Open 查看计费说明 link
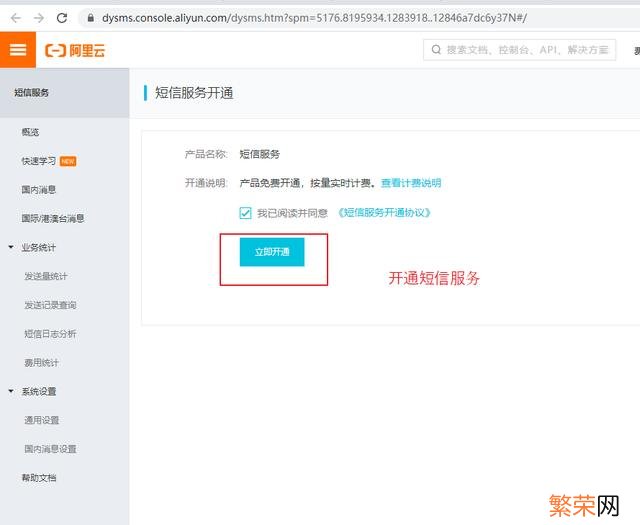The height and width of the screenshot is (525, 640). click(x=411, y=183)
